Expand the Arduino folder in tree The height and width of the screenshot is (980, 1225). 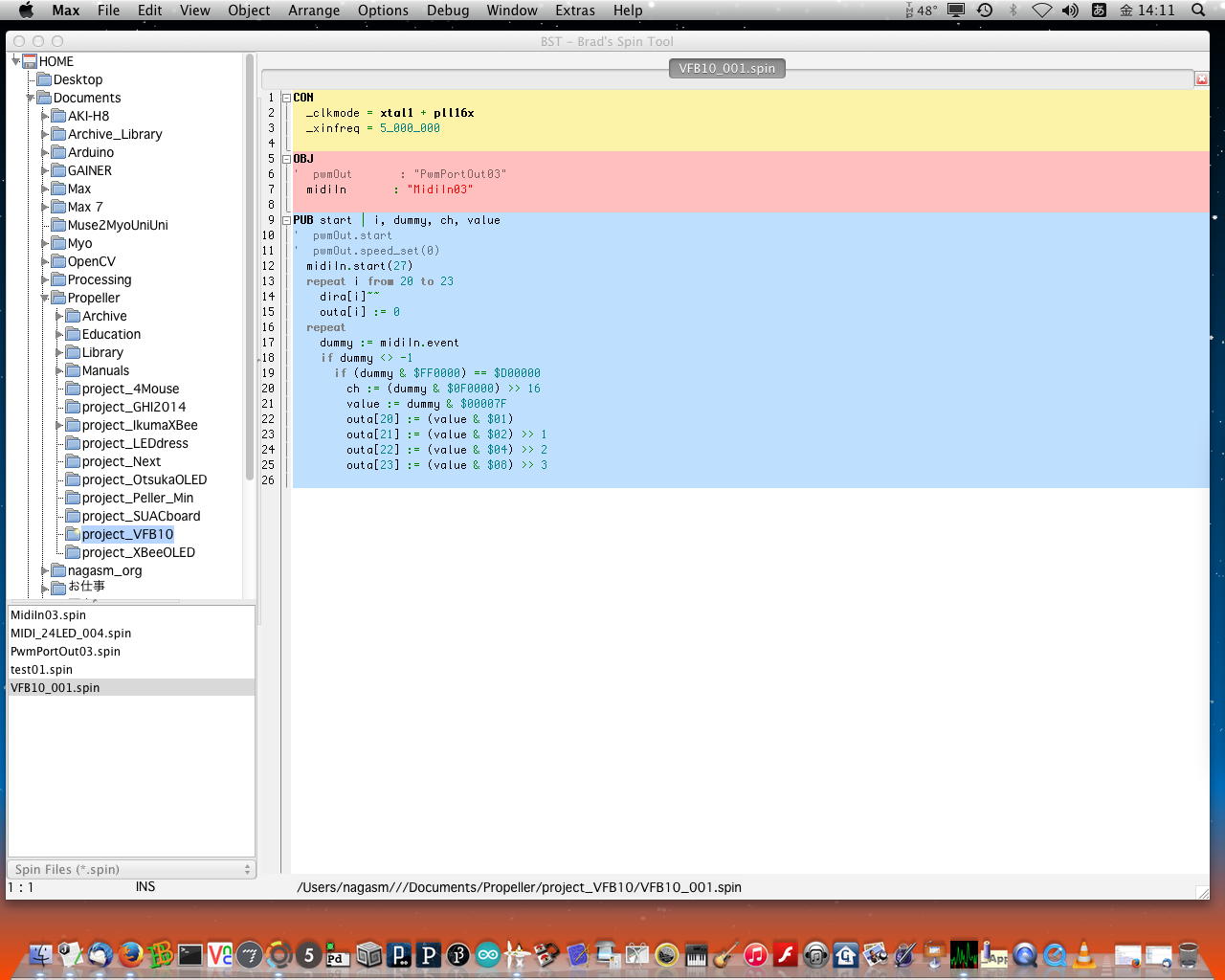[x=45, y=152]
